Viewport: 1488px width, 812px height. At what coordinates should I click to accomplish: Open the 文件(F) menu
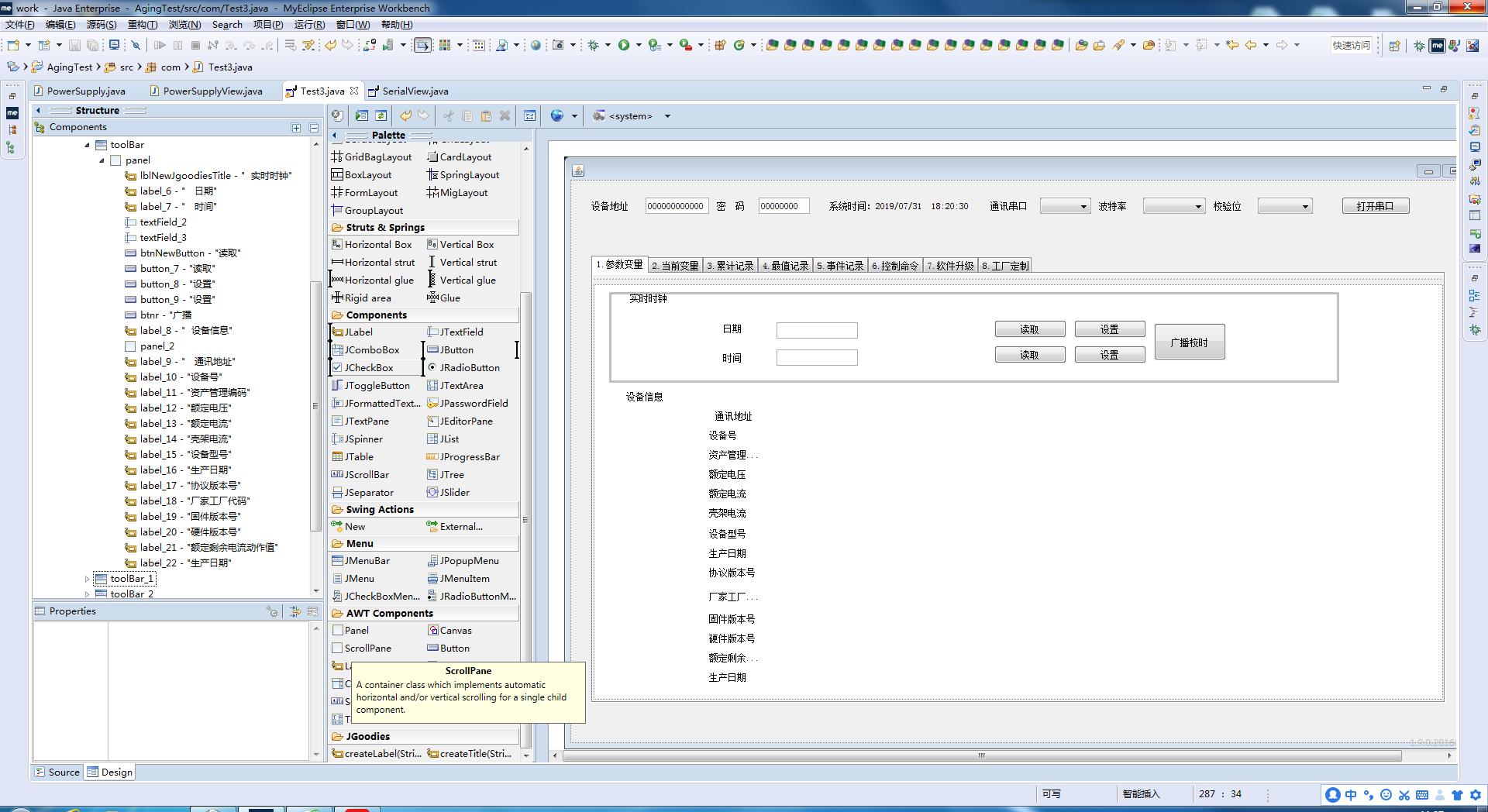click(20, 25)
